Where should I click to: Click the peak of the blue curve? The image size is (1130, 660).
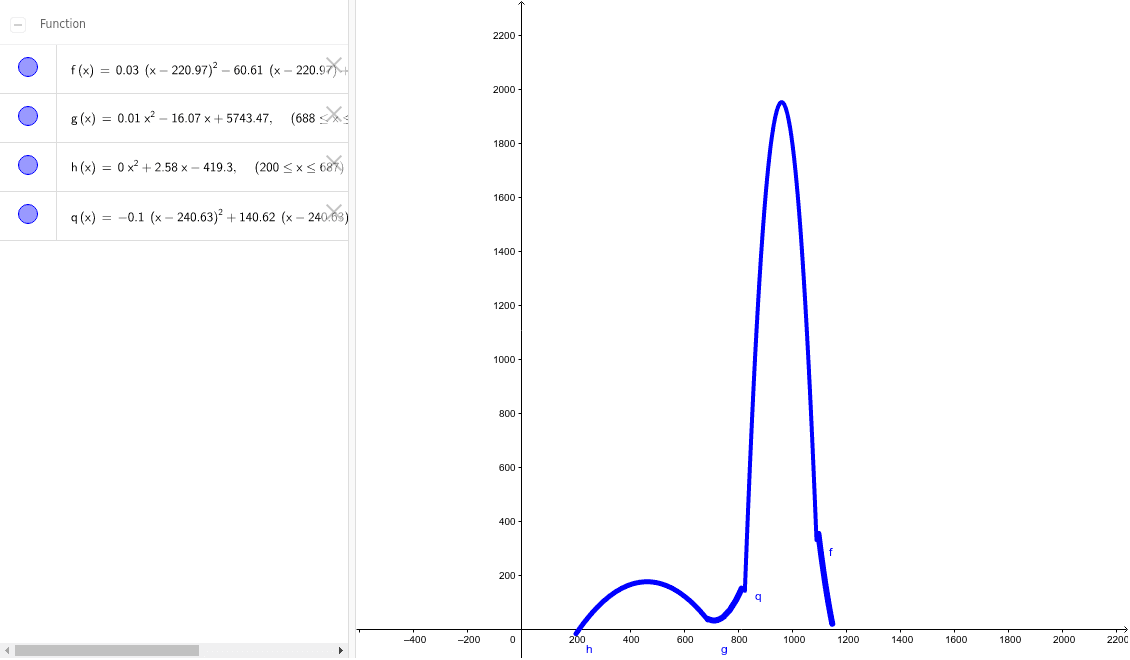coord(782,102)
